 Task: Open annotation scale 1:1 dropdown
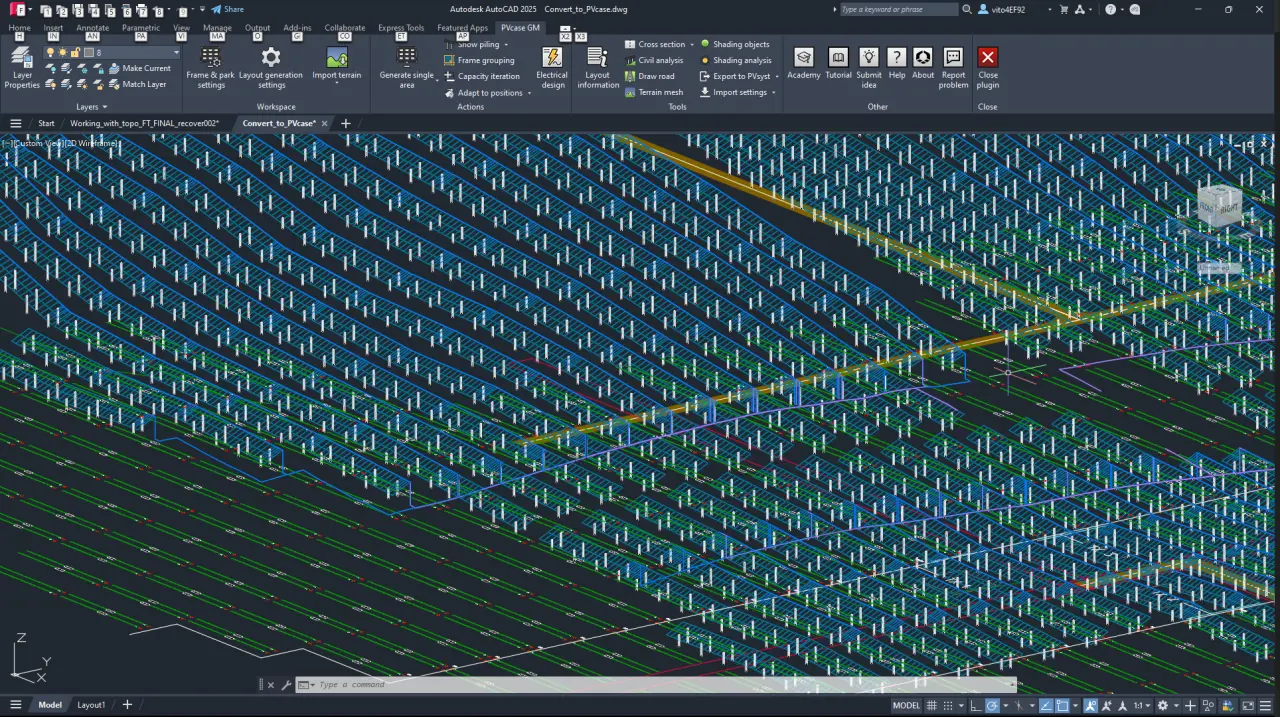click(x=1142, y=705)
